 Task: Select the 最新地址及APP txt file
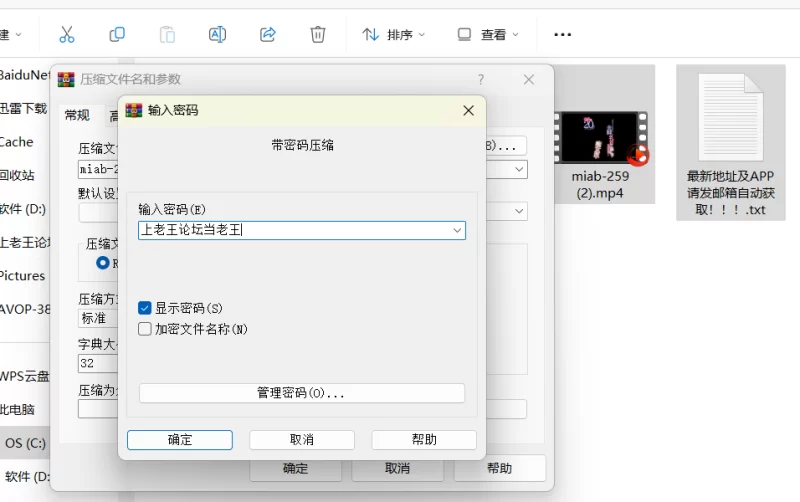pos(731,144)
